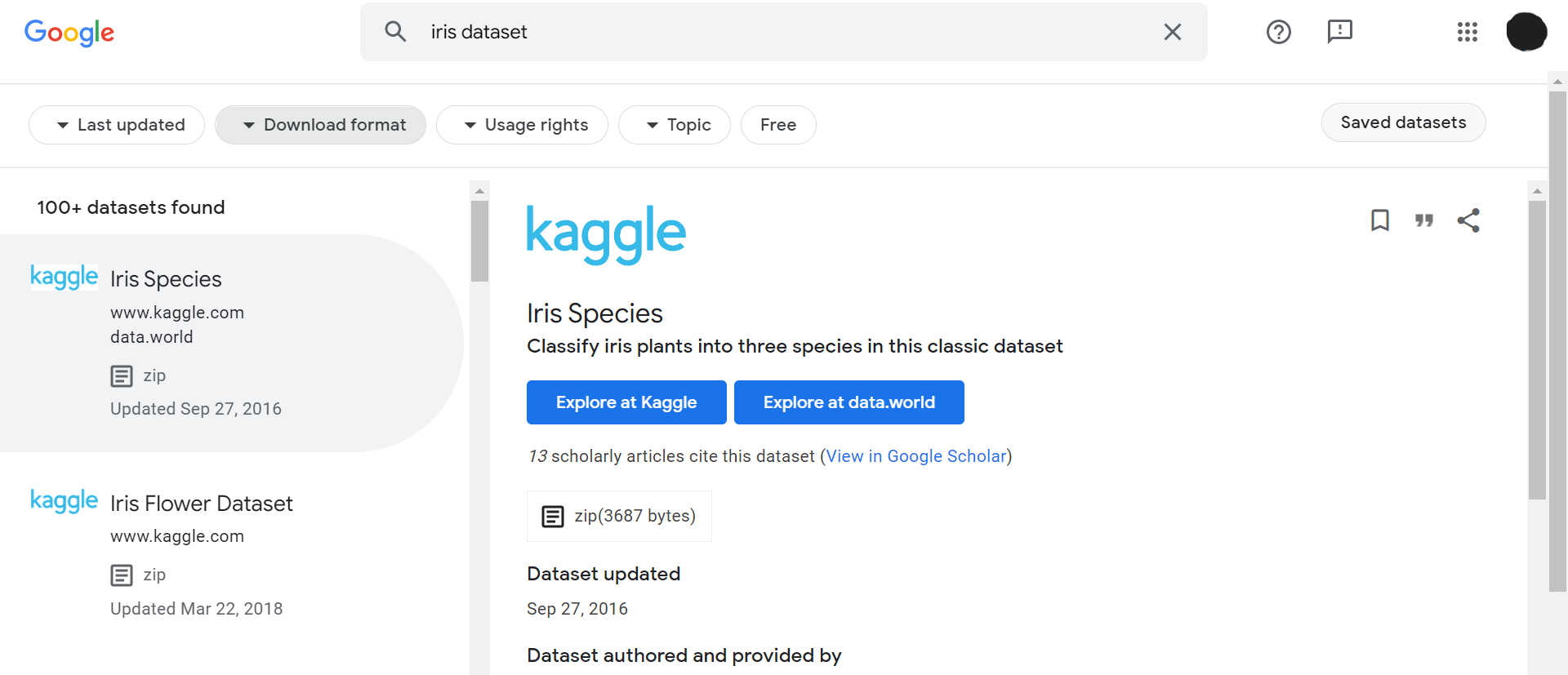The width and height of the screenshot is (1568, 675).
Task: Expand the Download format filter
Action: point(320,125)
